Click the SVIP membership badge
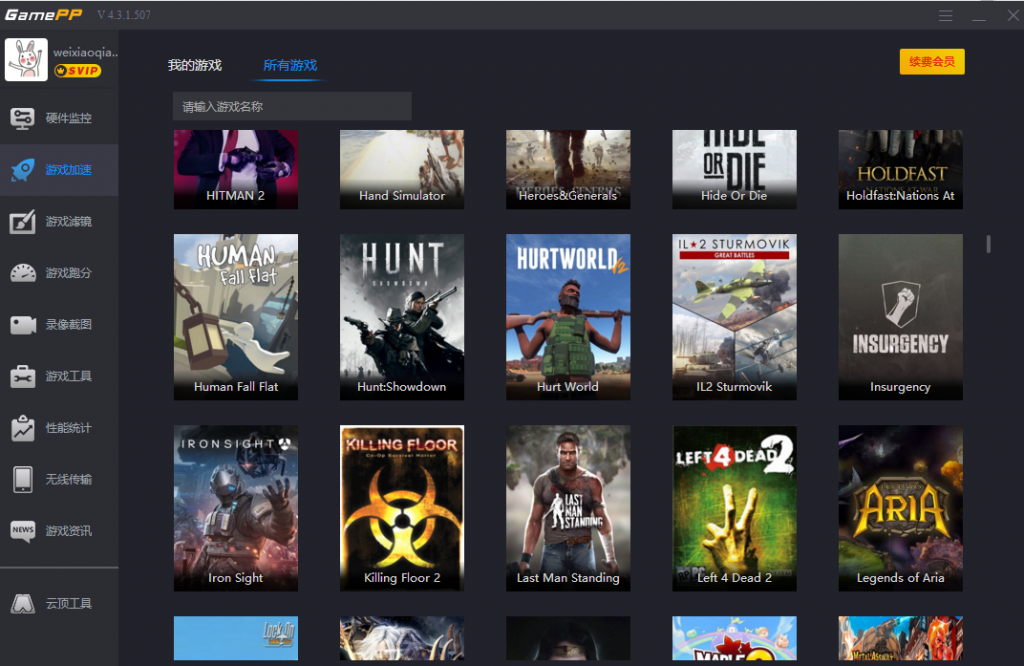The width and height of the screenshot is (1024, 666). click(x=78, y=71)
